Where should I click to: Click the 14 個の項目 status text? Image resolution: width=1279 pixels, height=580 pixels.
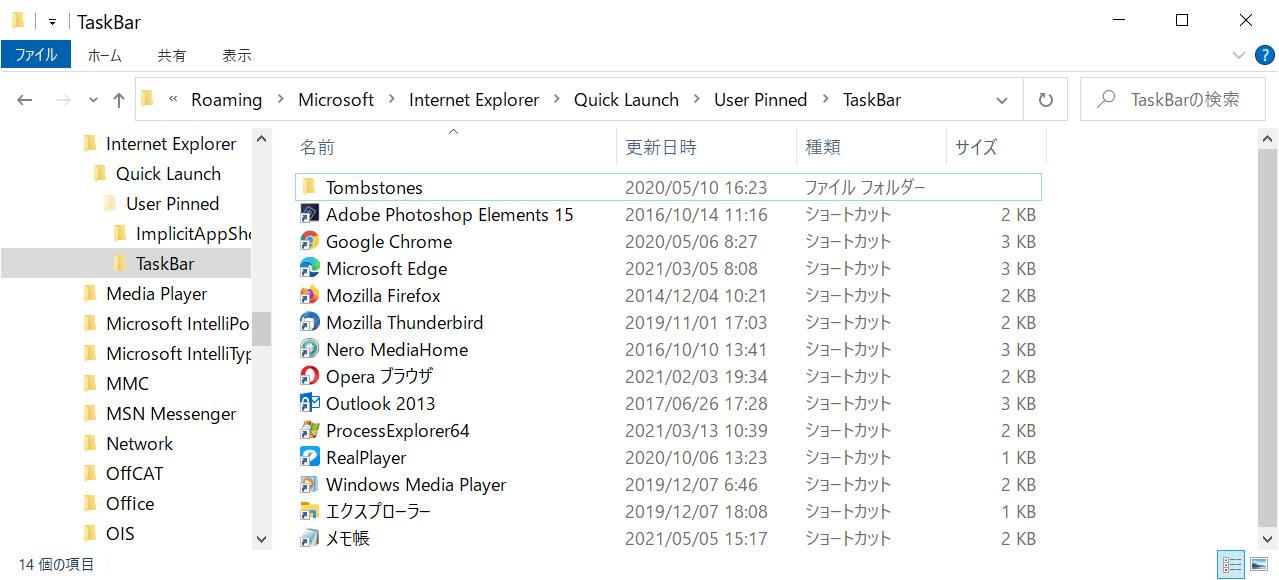[x=57, y=565]
